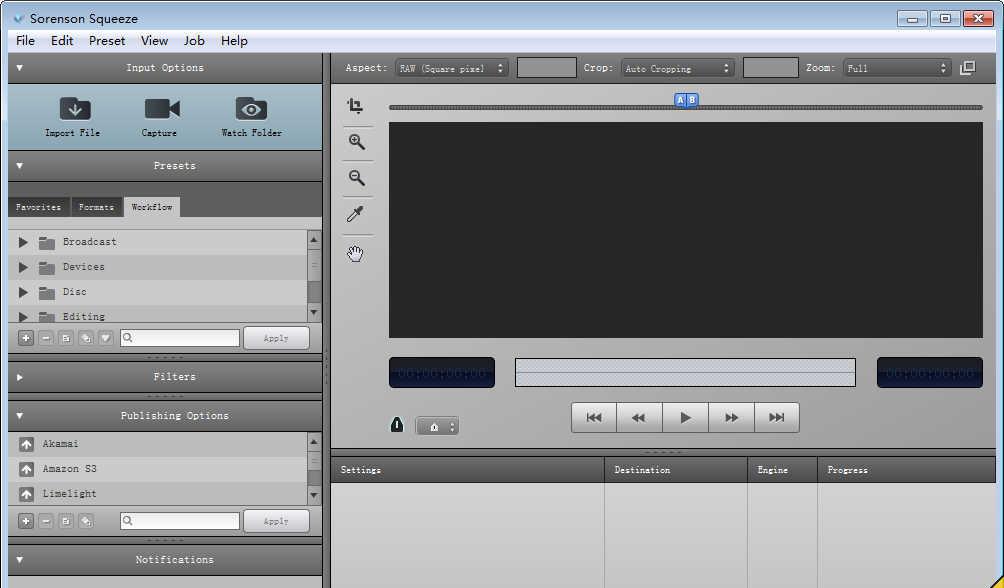
Task: Select the Workflow tab
Action: point(152,207)
